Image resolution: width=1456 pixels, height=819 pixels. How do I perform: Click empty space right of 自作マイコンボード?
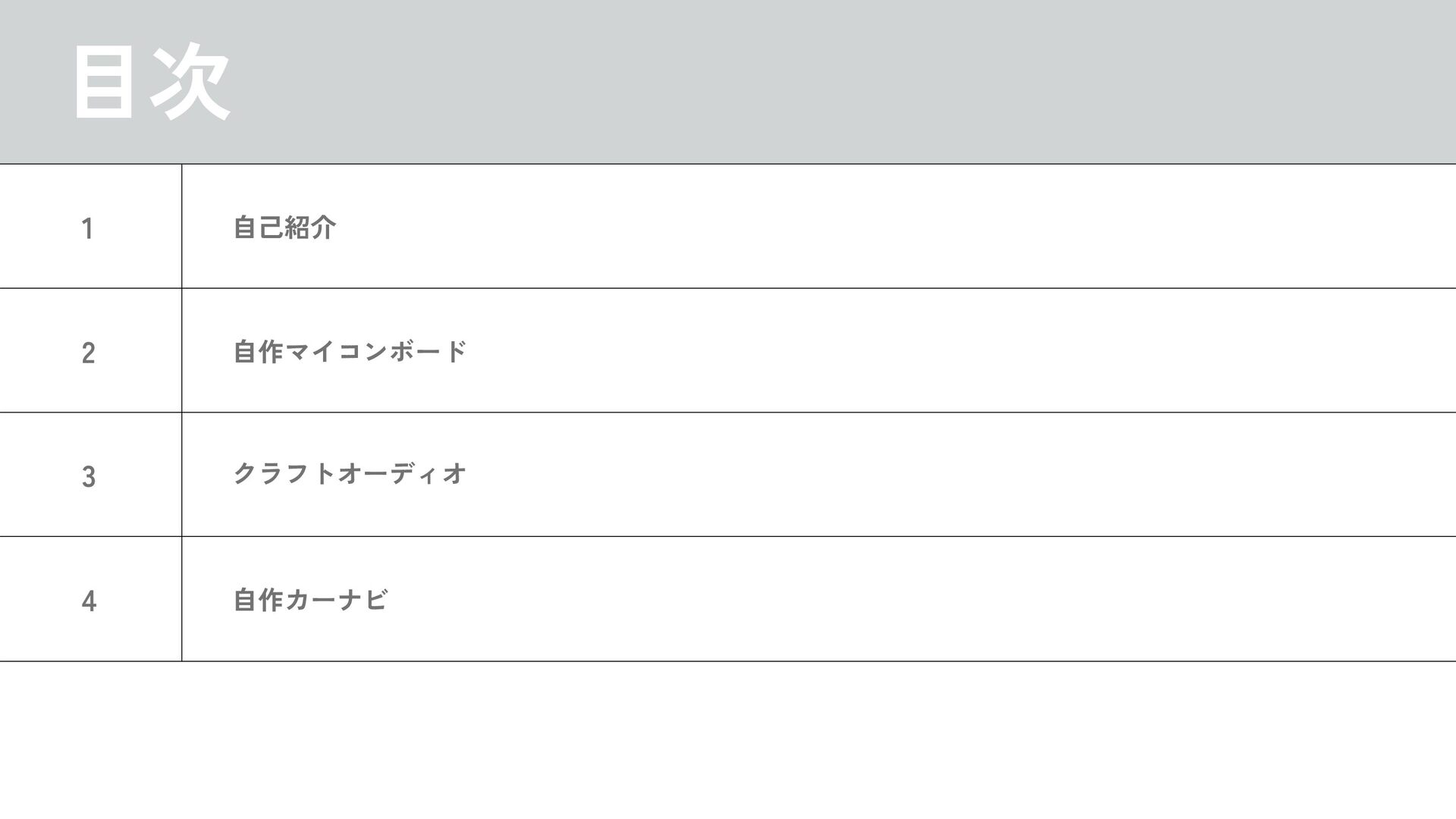point(910,351)
